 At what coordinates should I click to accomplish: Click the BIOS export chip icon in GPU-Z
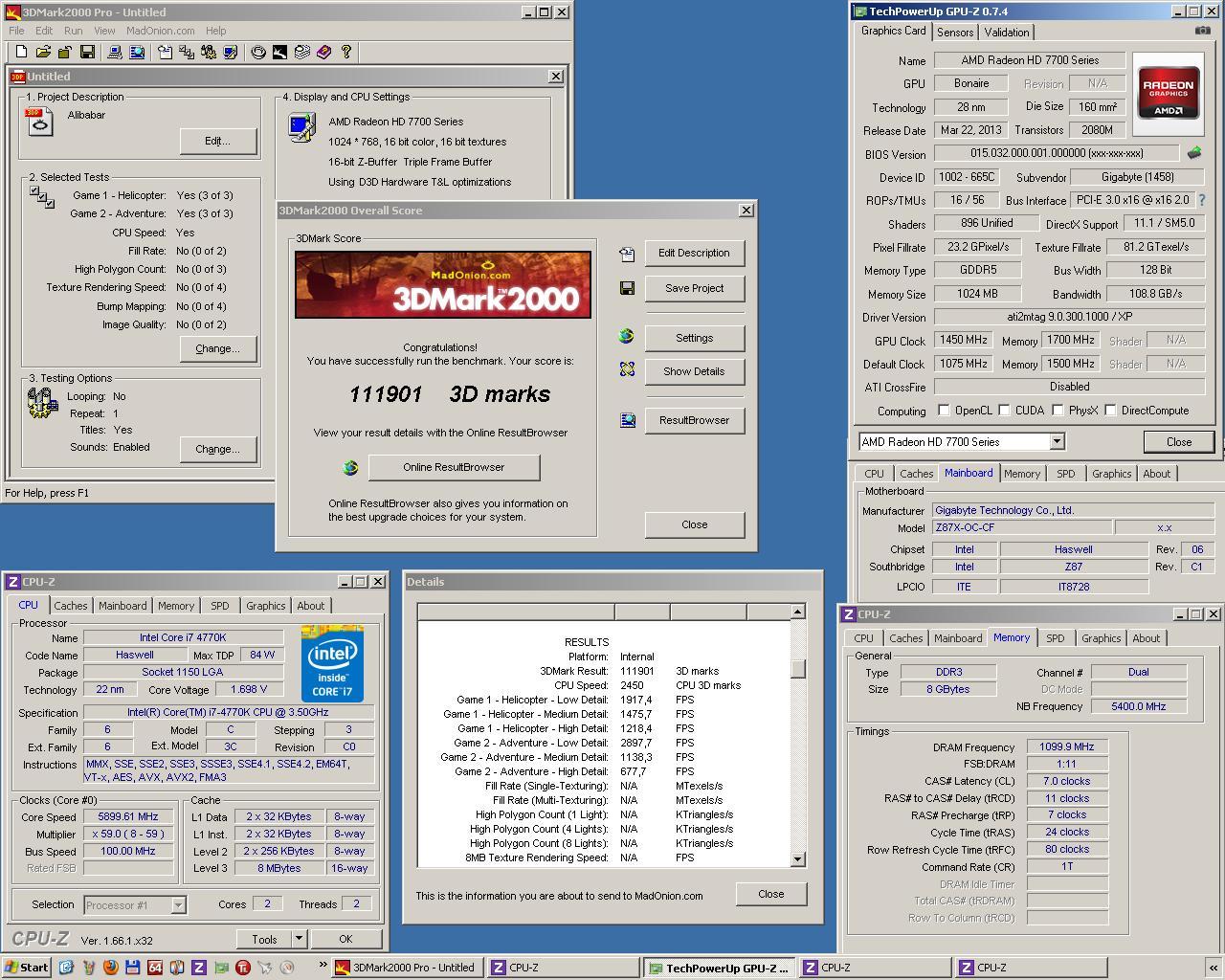[1194, 152]
